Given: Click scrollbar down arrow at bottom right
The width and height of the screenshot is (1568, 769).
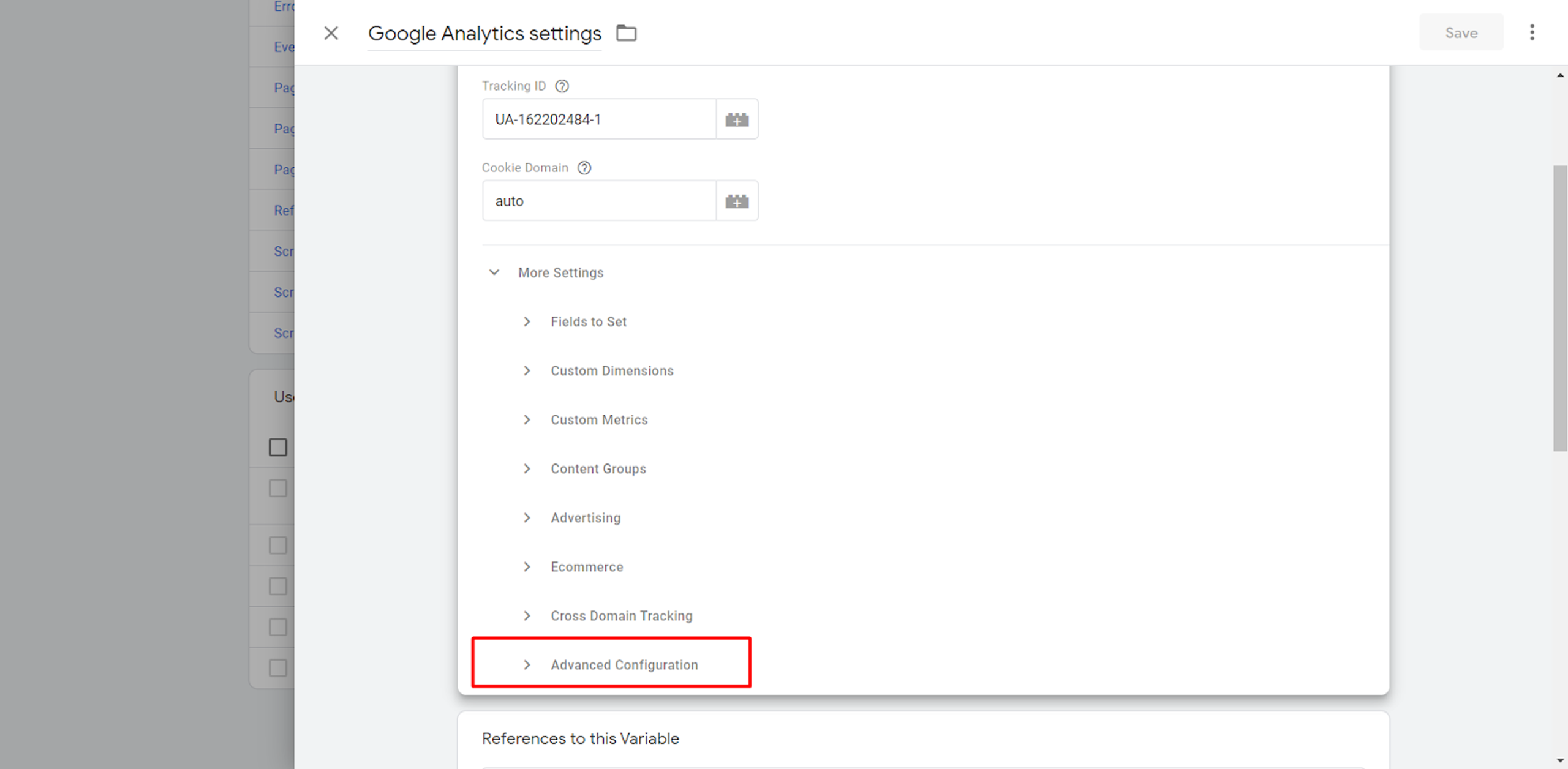Looking at the screenshot, I should point(1560,760).
